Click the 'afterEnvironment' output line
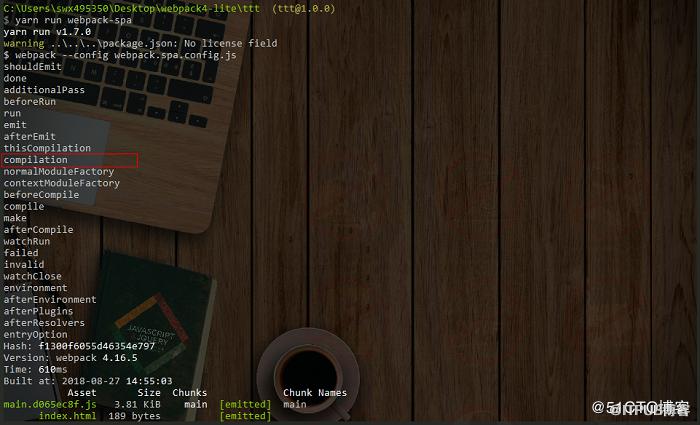Image resolution: width=700 pixels, height=425 pixels. (x=50, y=299)
